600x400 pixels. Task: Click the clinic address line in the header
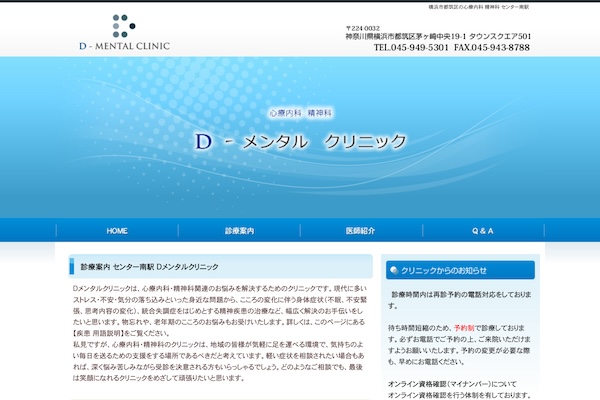[438, 36]
